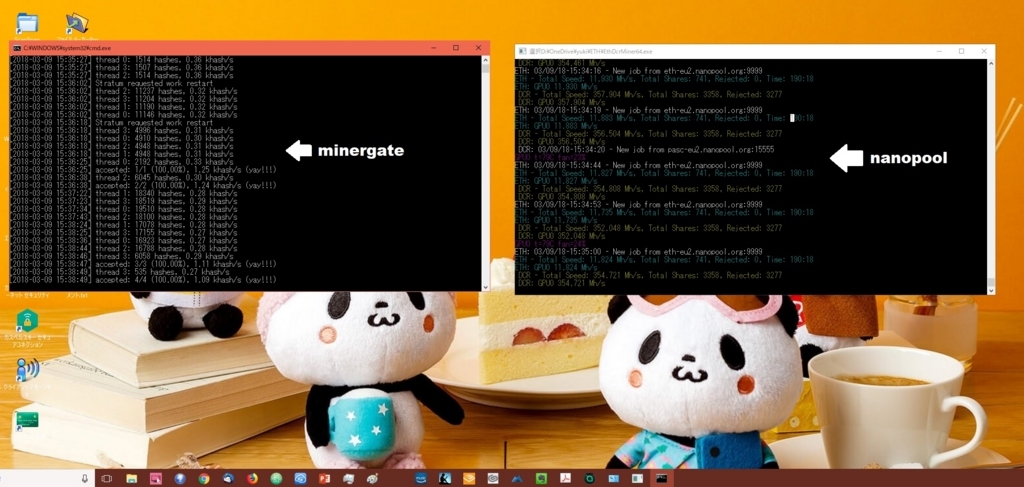The width and height of the screenshot is (1024, 487).
Task: Open the printer-like icon in taskbar
Action: [349, 479]
